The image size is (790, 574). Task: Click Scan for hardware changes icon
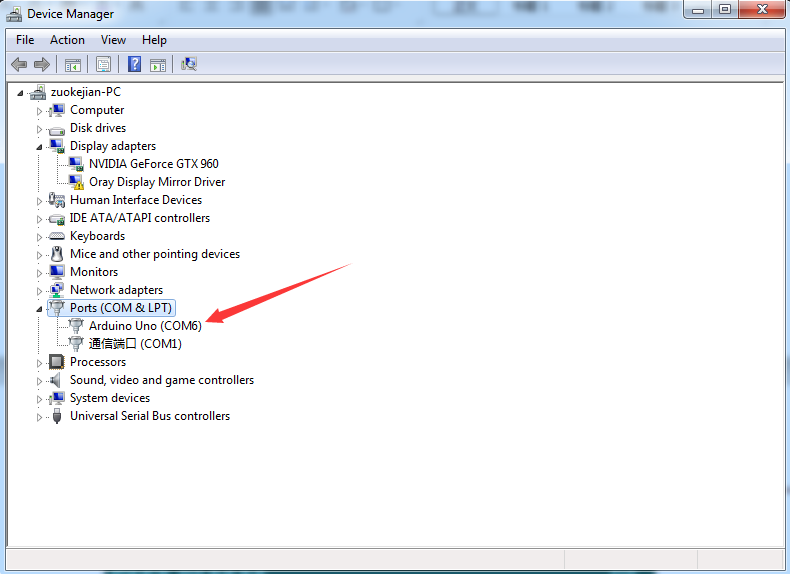pos(189,65)
